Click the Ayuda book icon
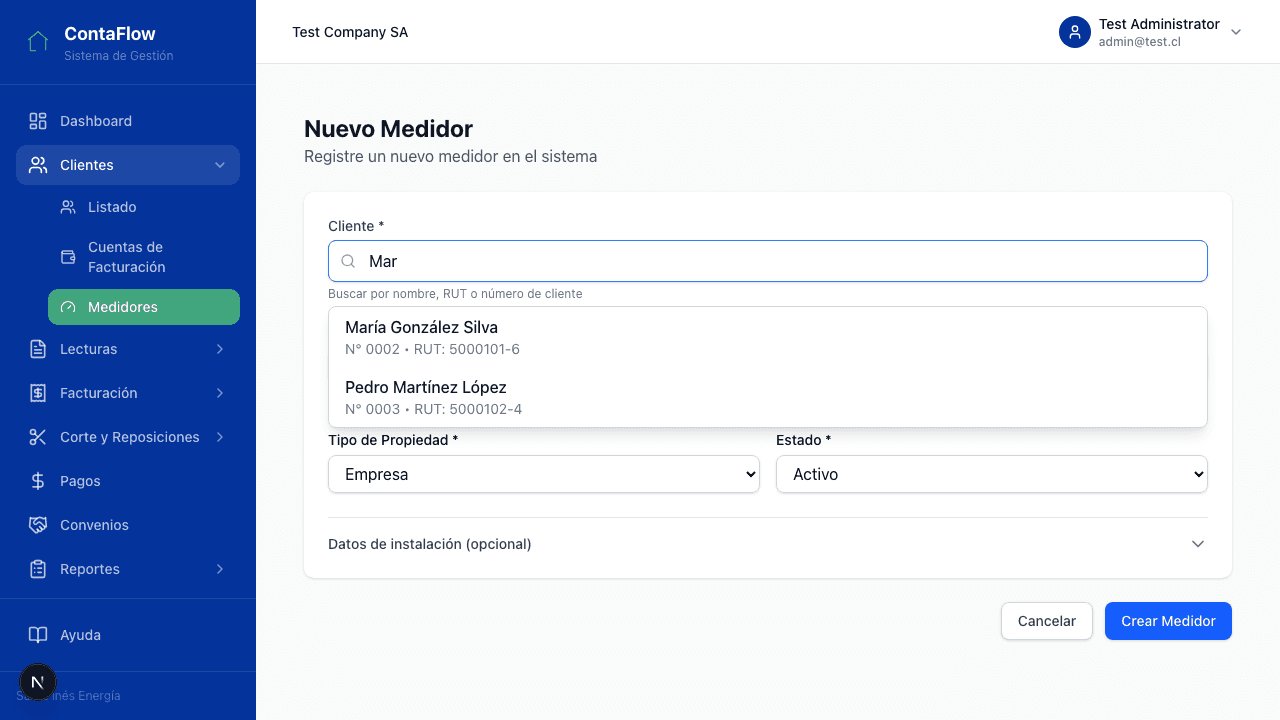The height and width of the screenshot is (720, 1280). [x=38, y=635]
